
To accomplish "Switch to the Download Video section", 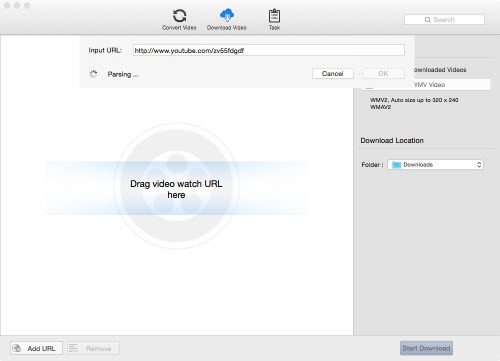I will point(227,19).
